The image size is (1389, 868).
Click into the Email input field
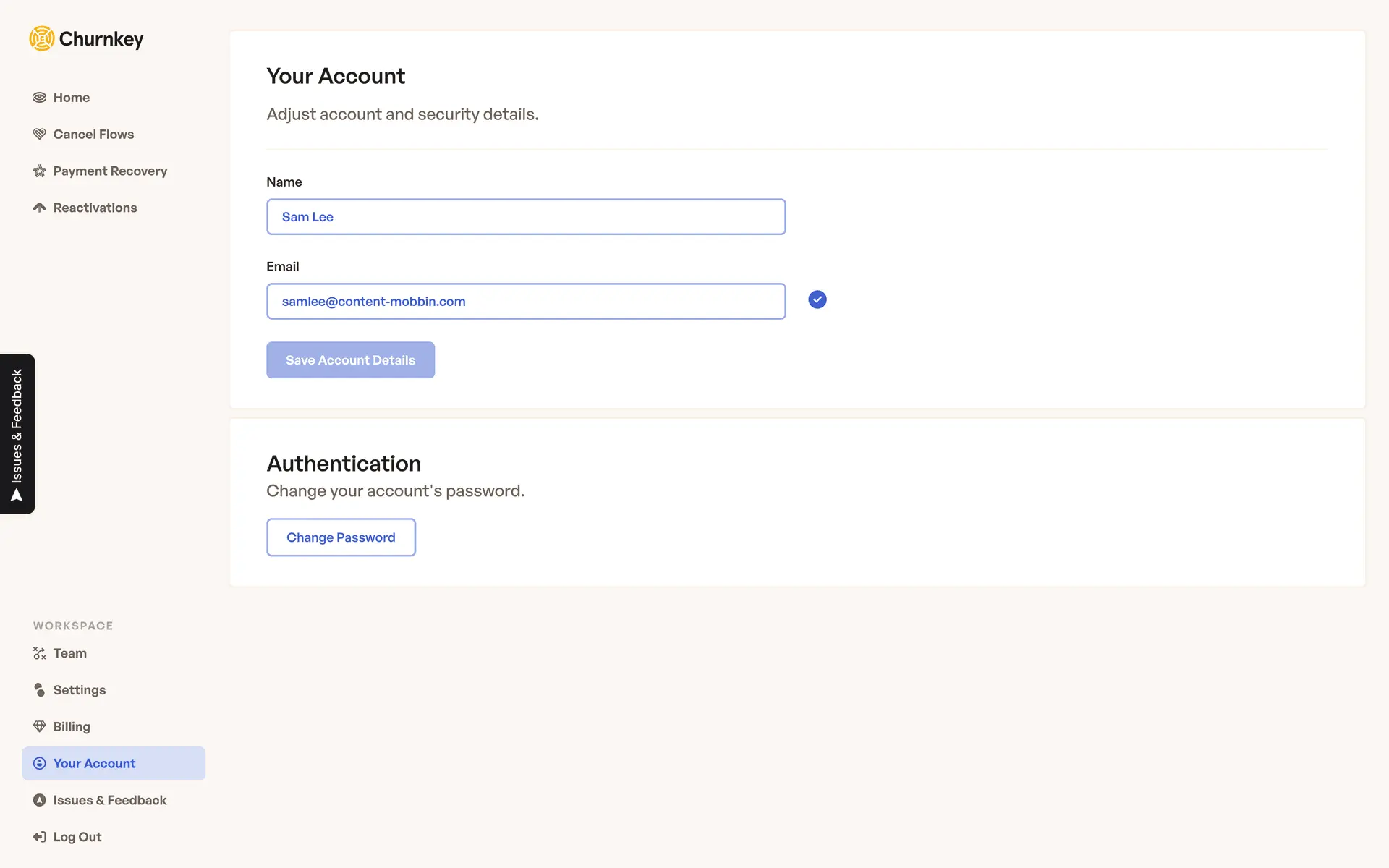click(x=526, y=302)
